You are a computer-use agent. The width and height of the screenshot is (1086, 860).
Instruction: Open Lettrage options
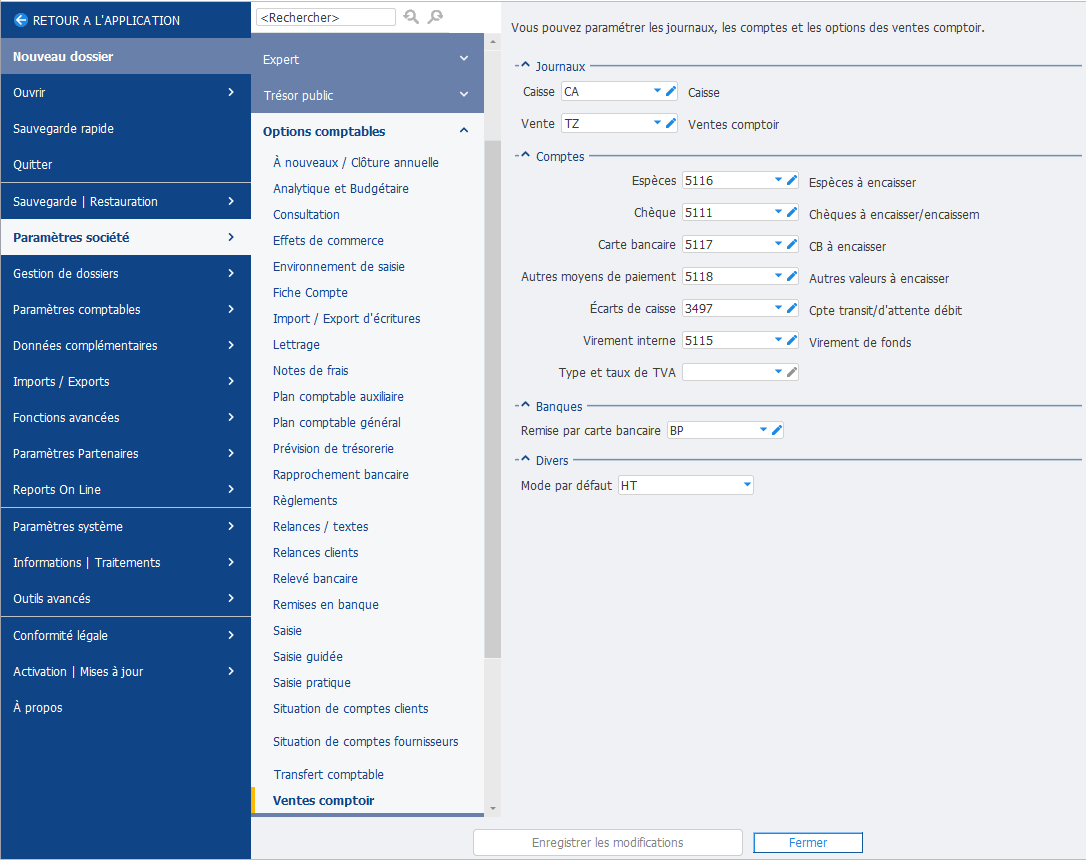296,344
